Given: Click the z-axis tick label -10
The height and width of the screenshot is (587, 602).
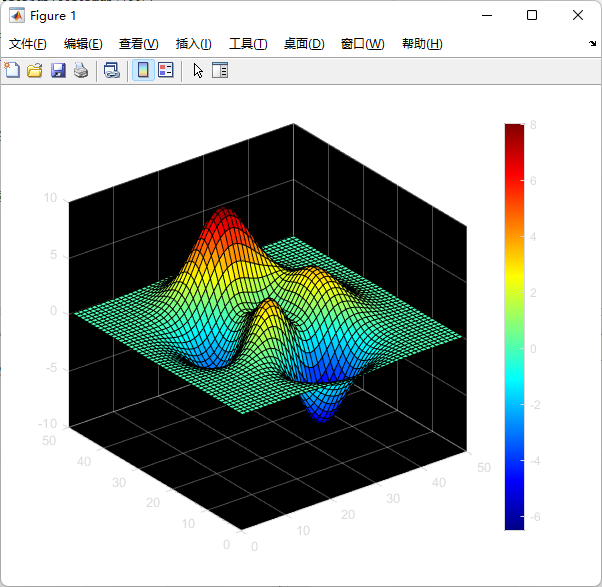Looking at the screenshot, I should click(47, 423).
